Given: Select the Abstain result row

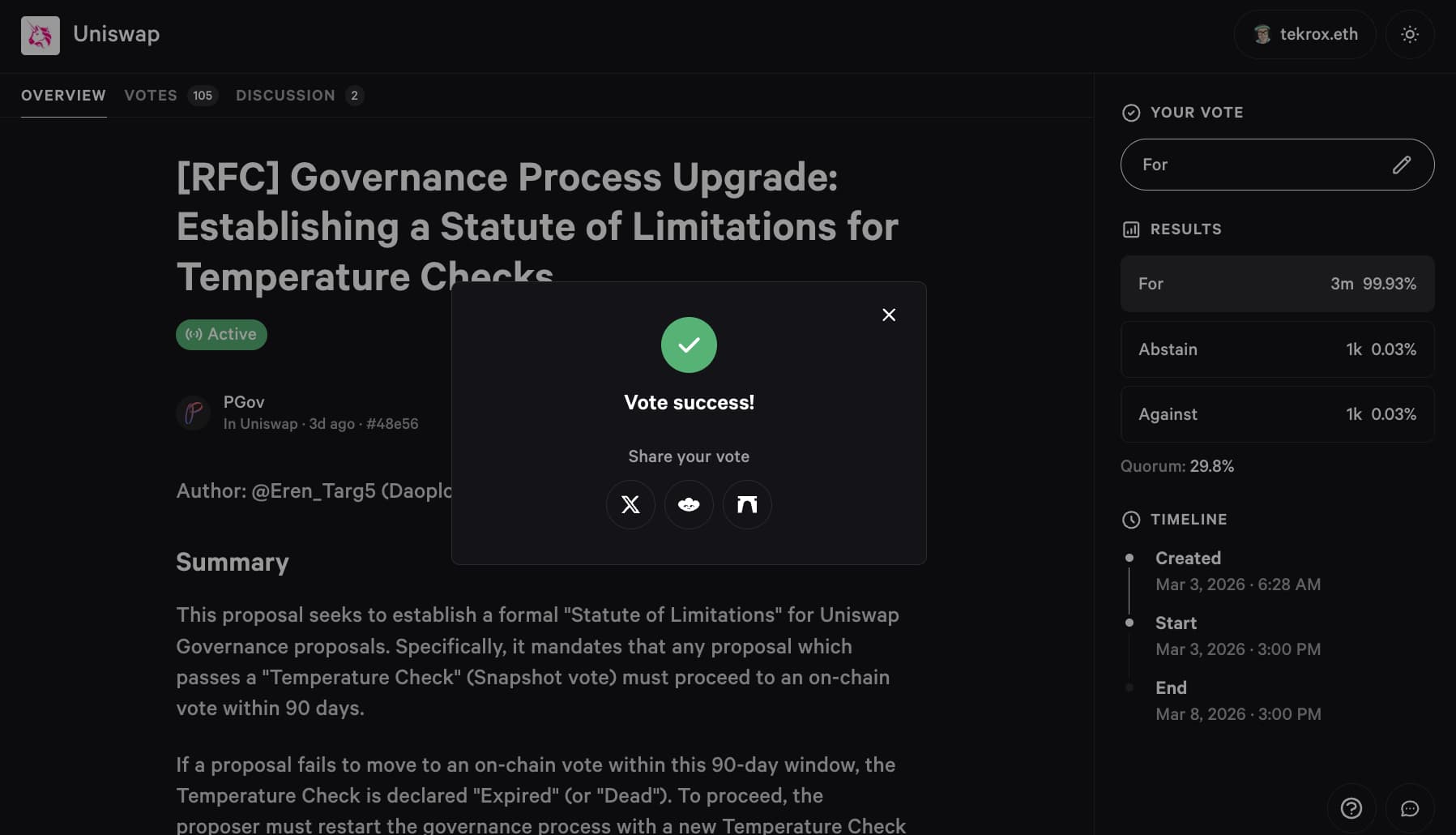Looking at the screenshot, I should coord(1277,349).
